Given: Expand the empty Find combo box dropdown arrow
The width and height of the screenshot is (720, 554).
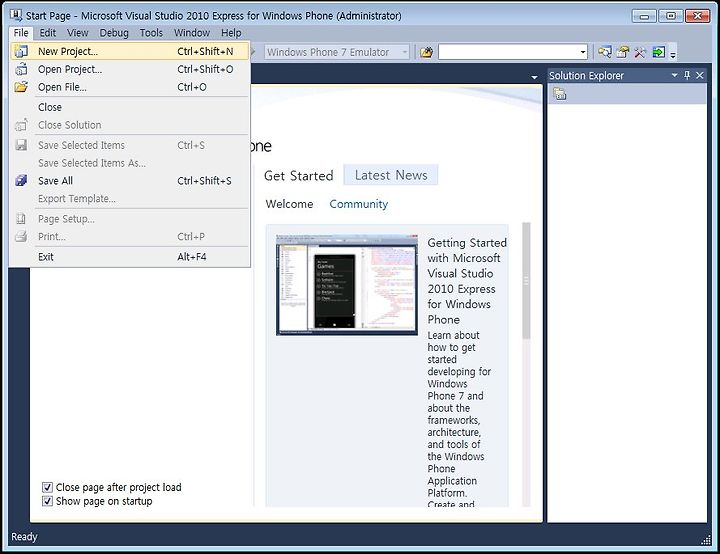Looking at the screenshot, I should pyautogui.click(x=583, y=52).
